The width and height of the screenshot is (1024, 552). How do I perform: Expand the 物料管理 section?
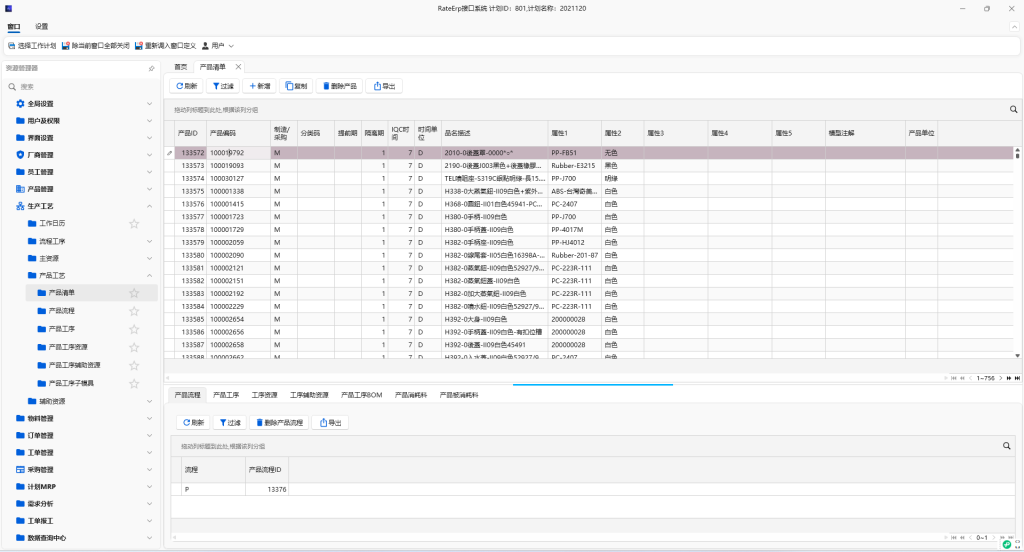coord(150,418)
